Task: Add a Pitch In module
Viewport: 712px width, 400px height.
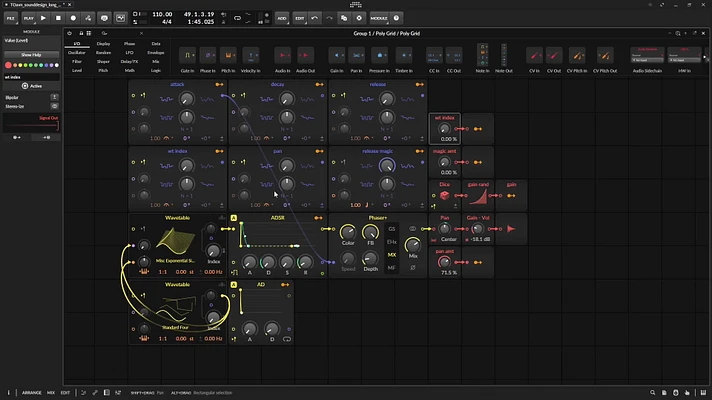Action: click(x=228, y=56)
